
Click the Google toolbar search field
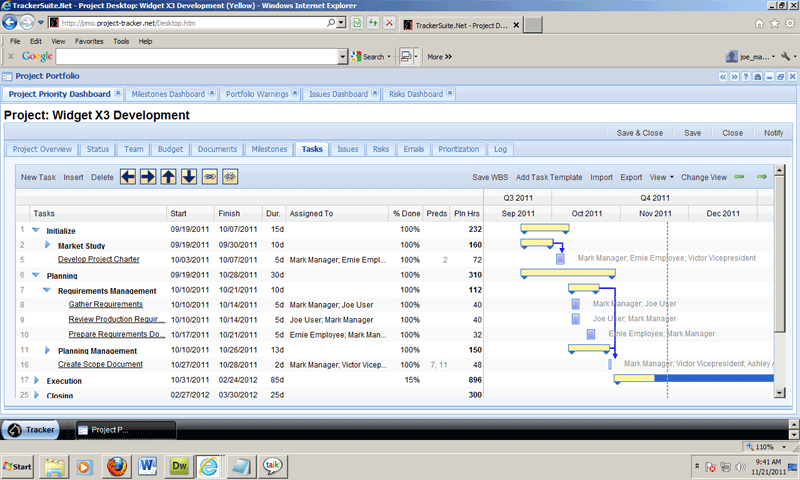(197, 57)
